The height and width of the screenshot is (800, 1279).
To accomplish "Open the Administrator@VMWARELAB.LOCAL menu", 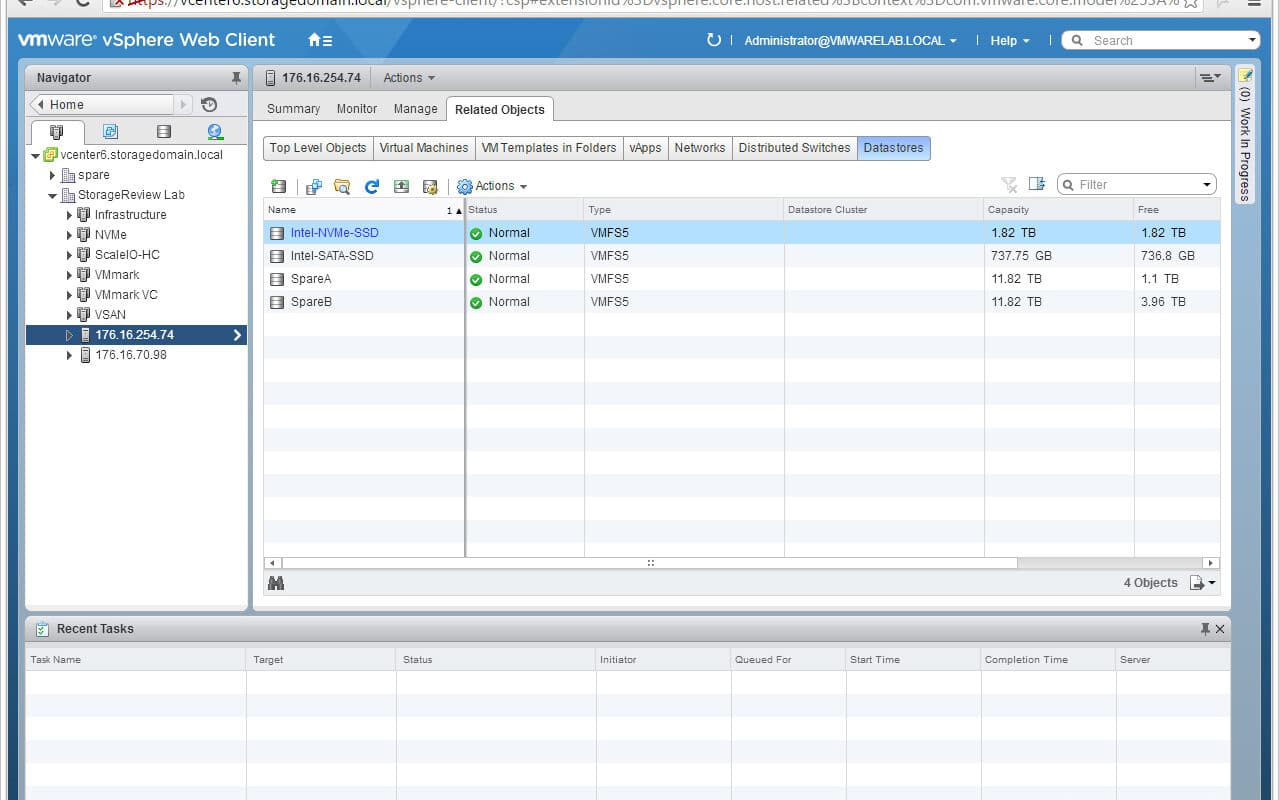I will pos(850,41).
